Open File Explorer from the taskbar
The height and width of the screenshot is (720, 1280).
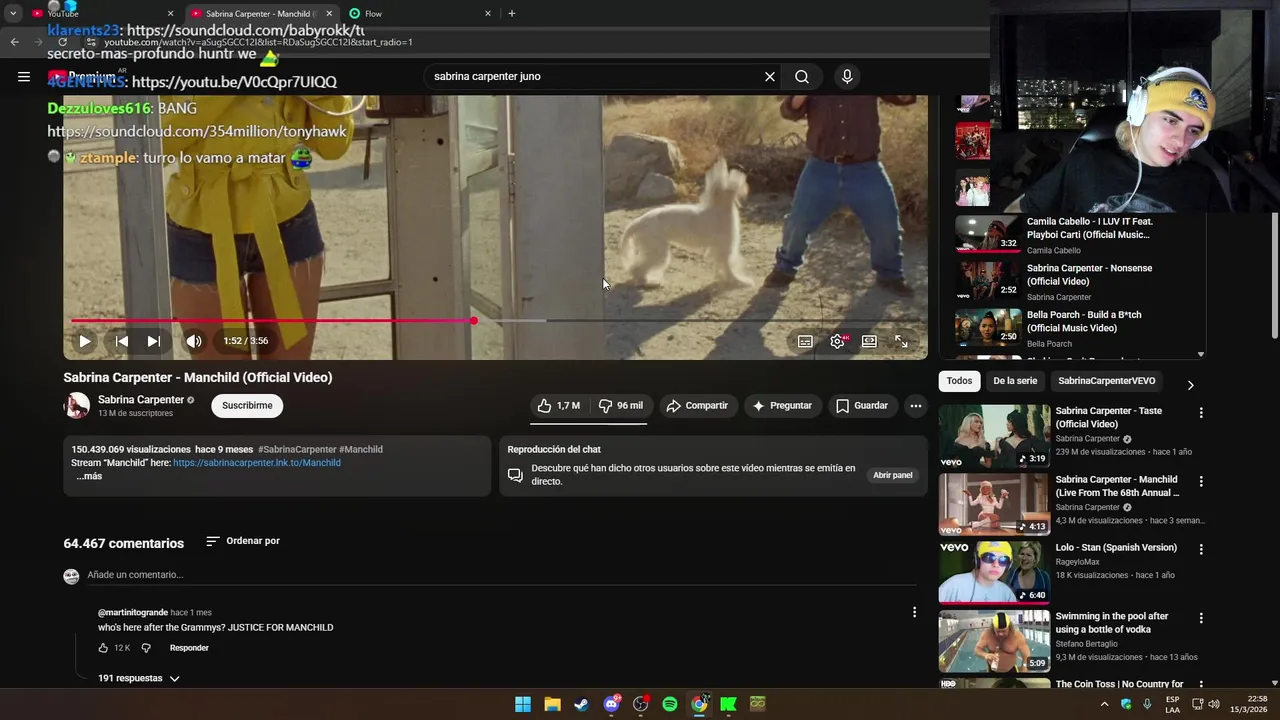tap(552, 704)
